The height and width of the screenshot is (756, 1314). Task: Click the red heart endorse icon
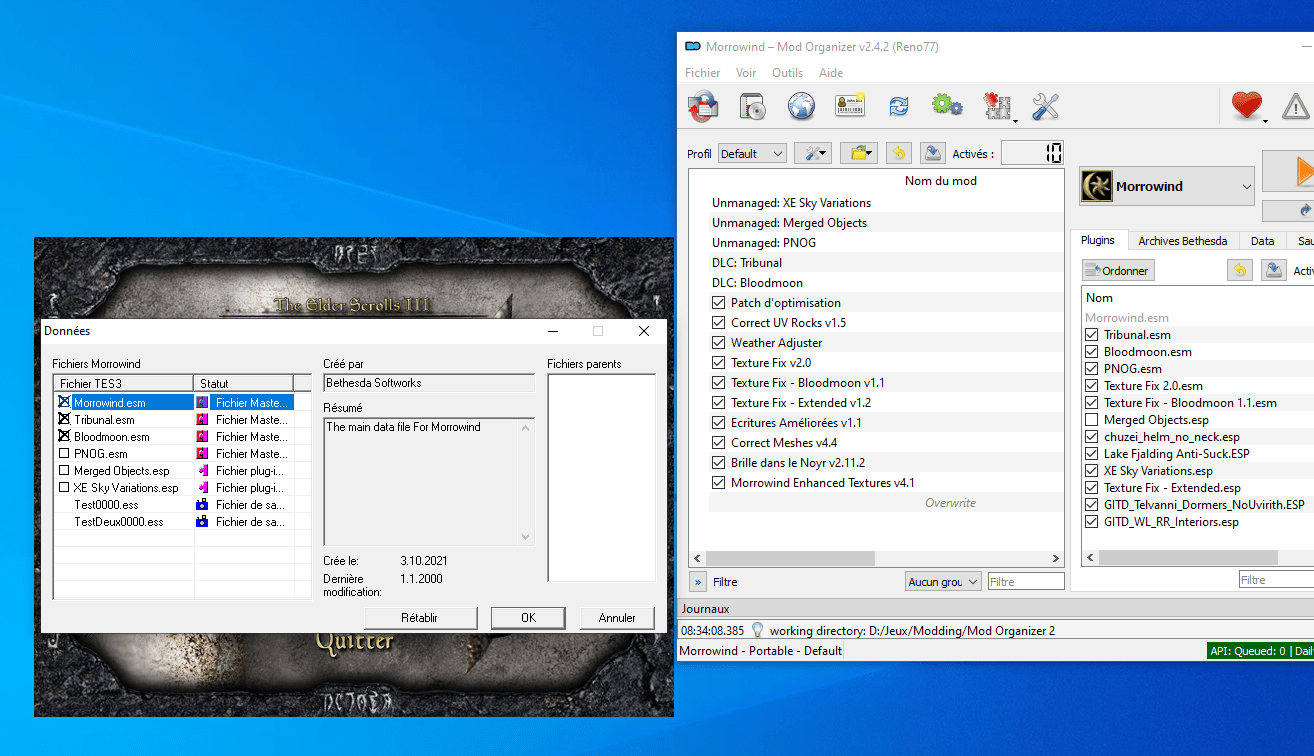pyautogui.click(x=1247, y=105)
